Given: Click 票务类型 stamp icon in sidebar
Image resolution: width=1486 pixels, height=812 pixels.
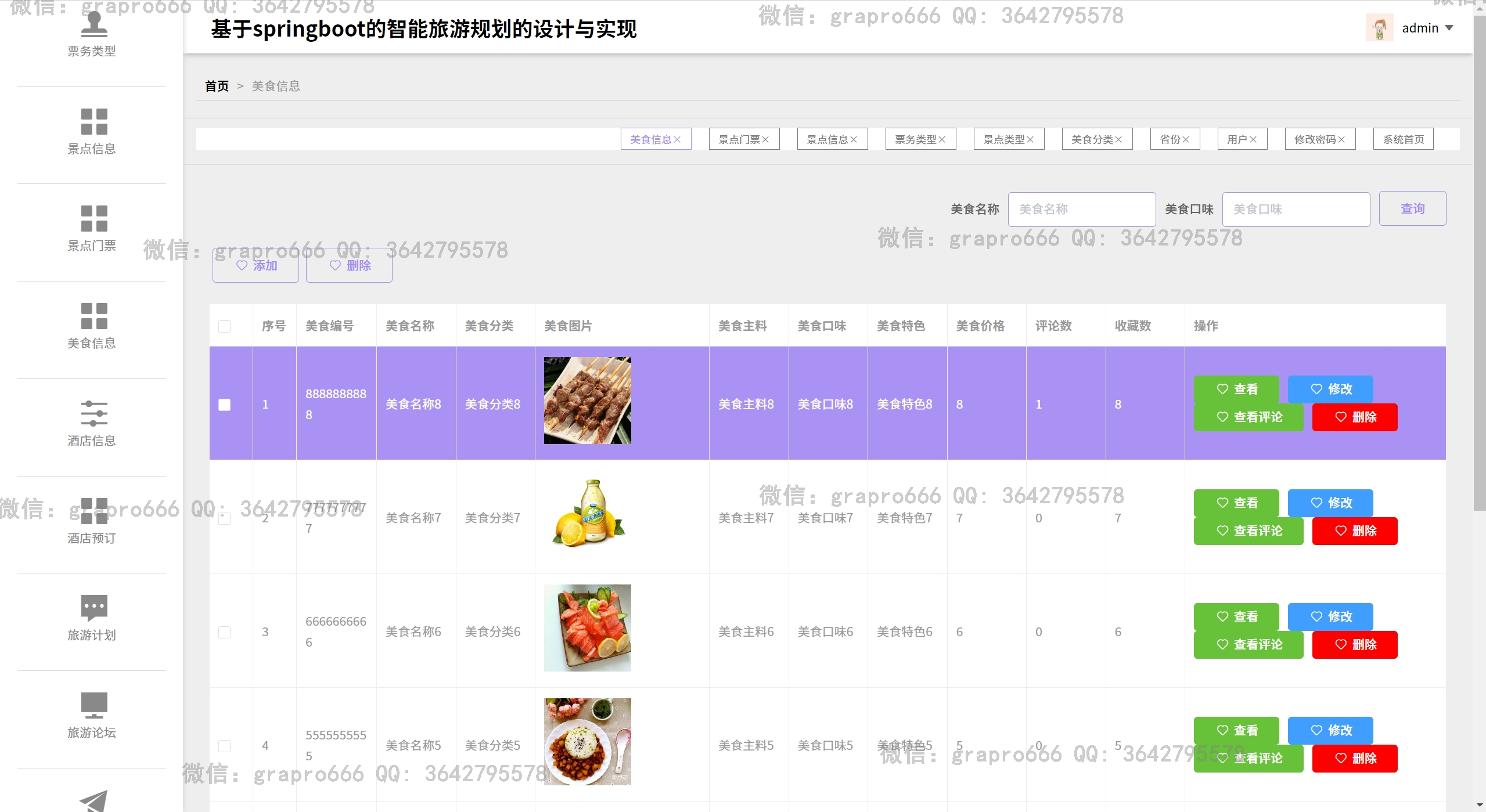Looking at the screenshot, I should [x=93, y=24].
